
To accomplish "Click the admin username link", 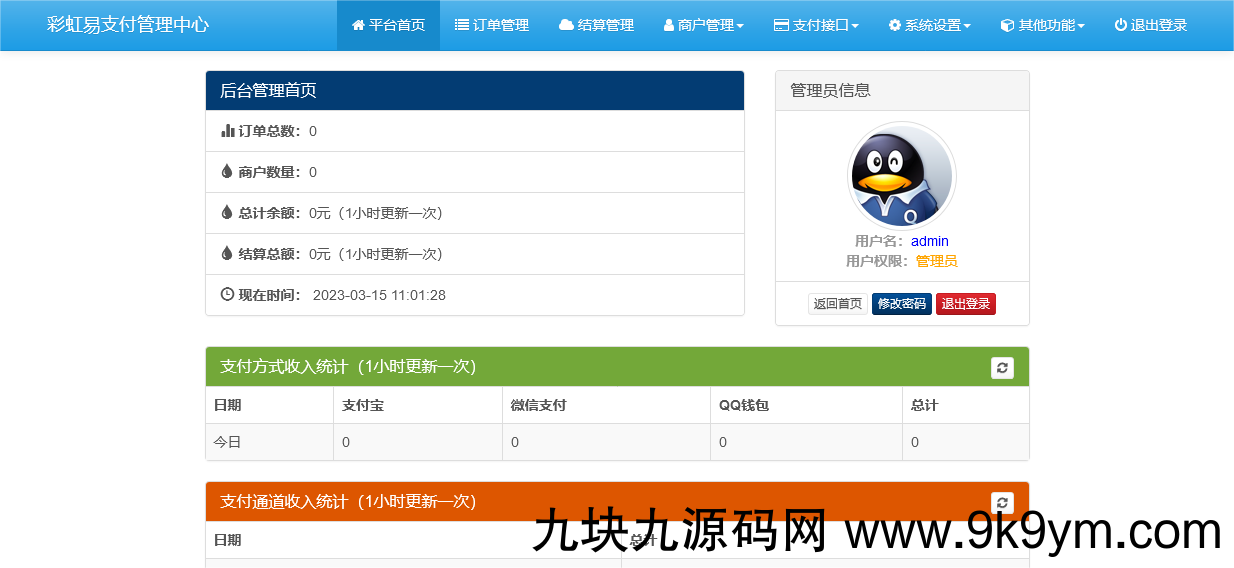I will (929, 241).
